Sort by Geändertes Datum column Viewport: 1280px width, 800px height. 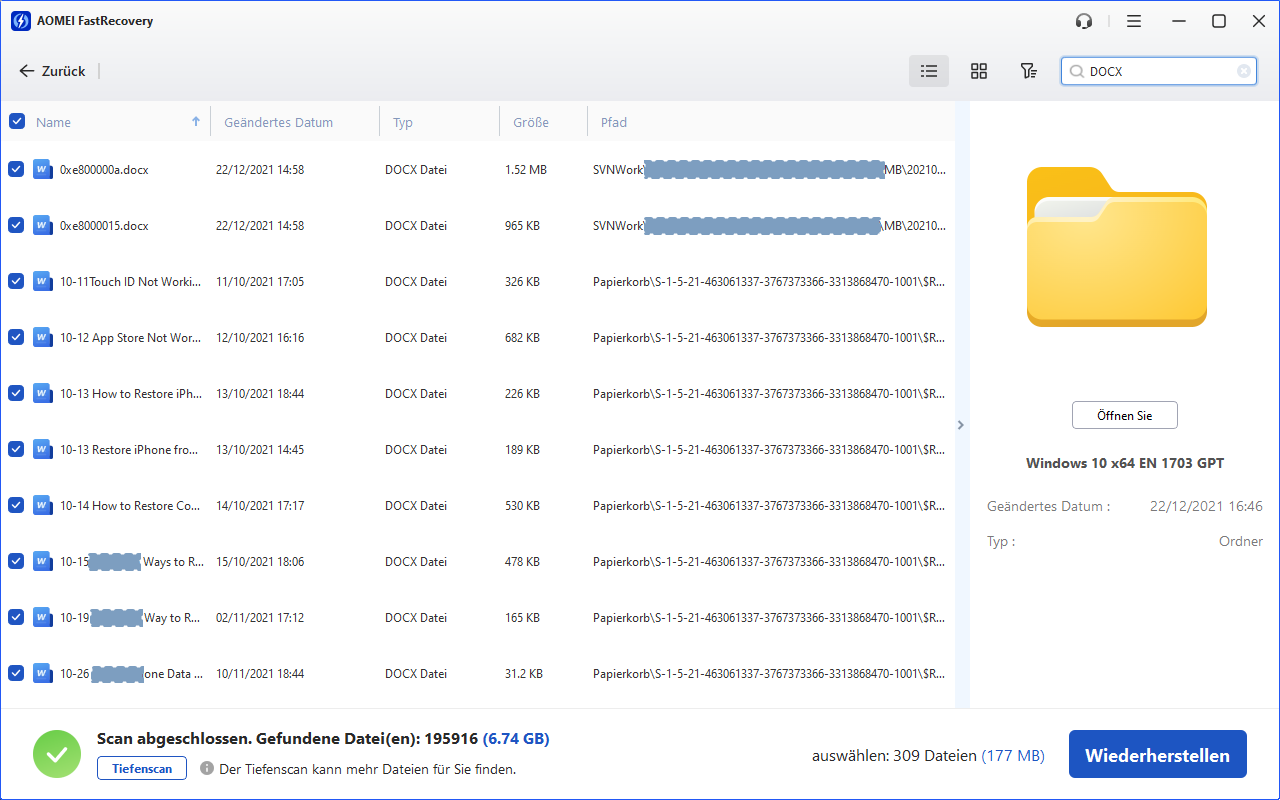[x=278, y=122]
